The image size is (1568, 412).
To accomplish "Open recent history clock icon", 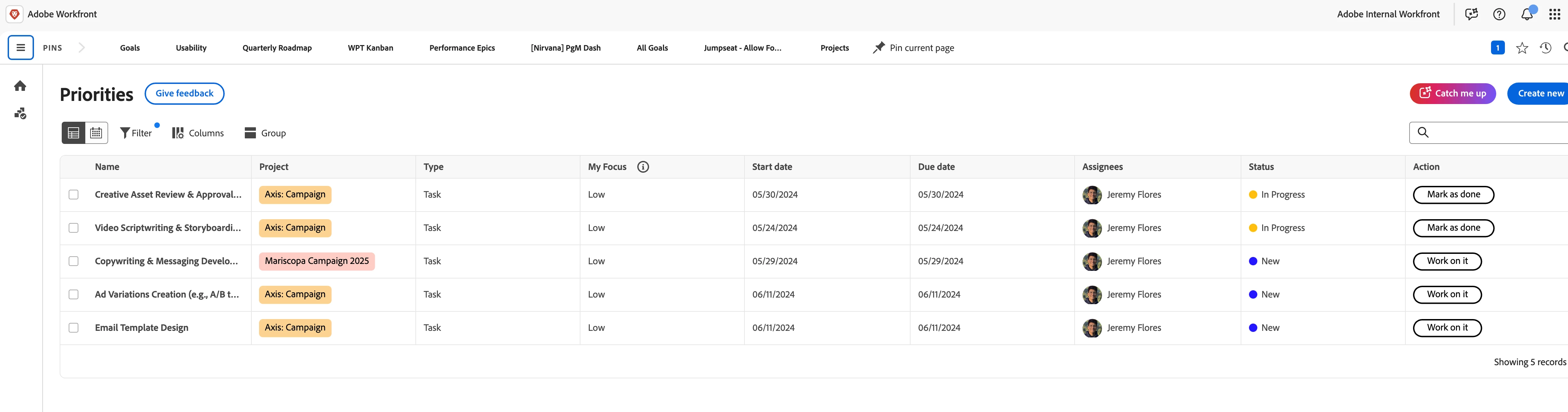I will coord(1545,48).
